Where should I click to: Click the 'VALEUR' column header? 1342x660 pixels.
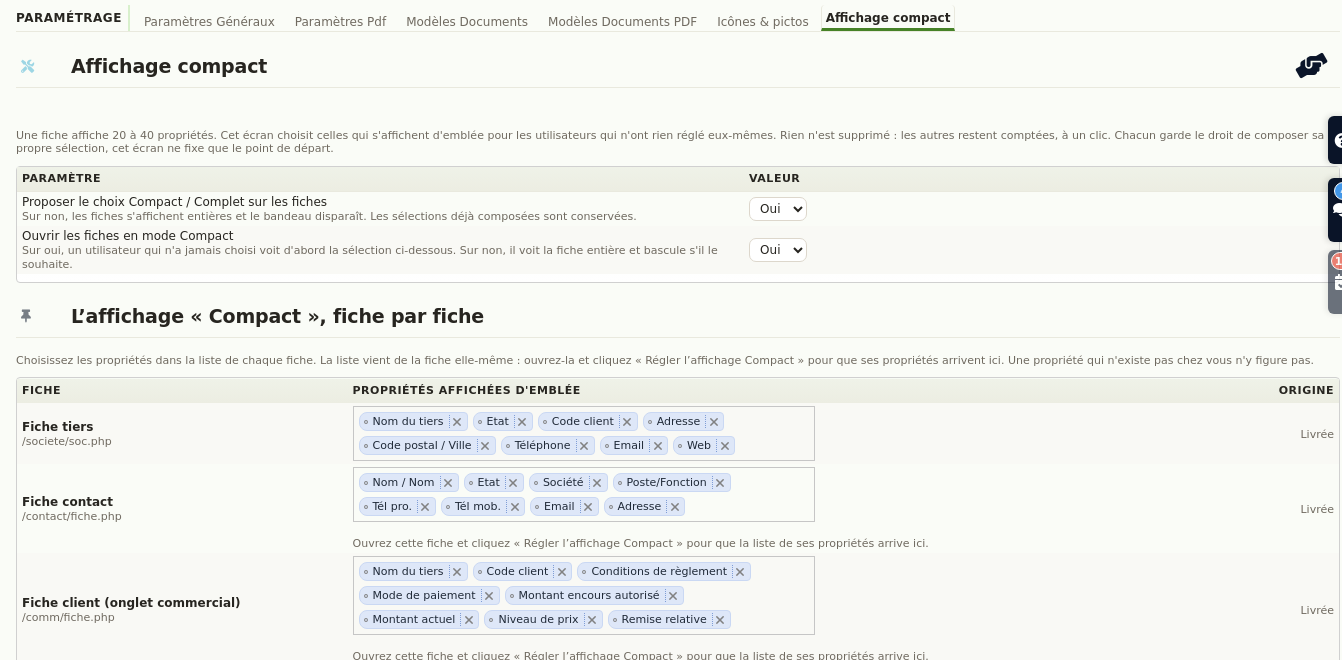[774, 178]
